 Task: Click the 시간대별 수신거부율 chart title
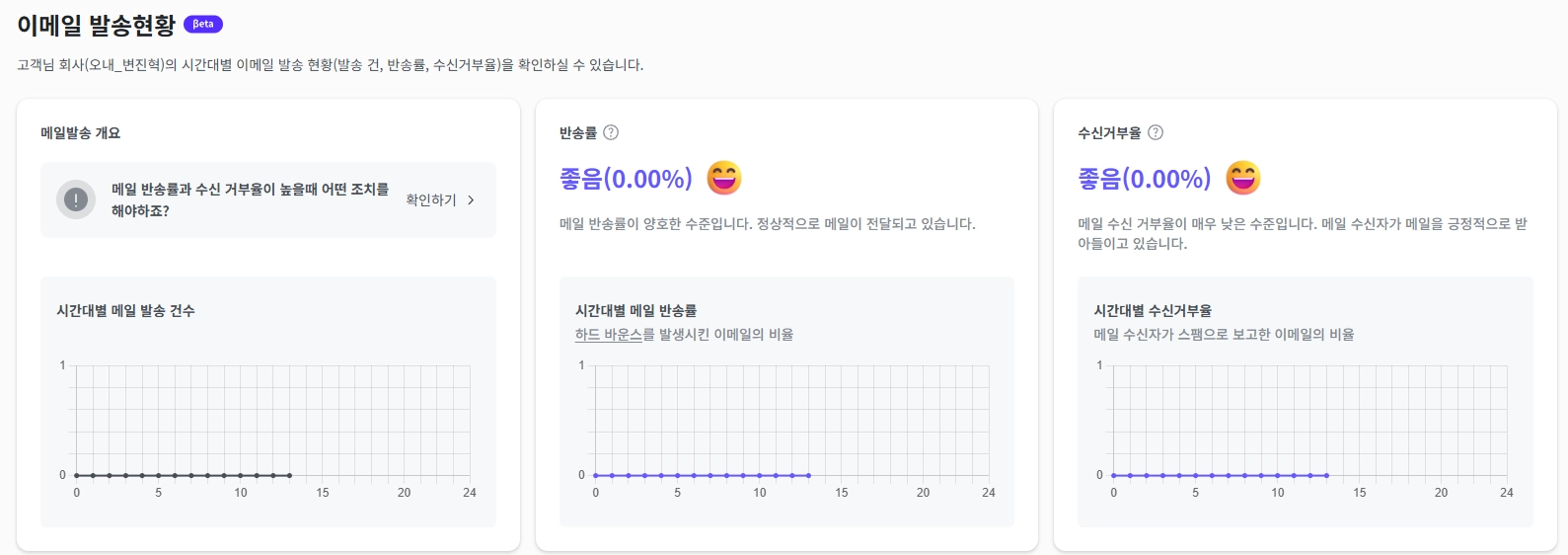[1153, 311]
